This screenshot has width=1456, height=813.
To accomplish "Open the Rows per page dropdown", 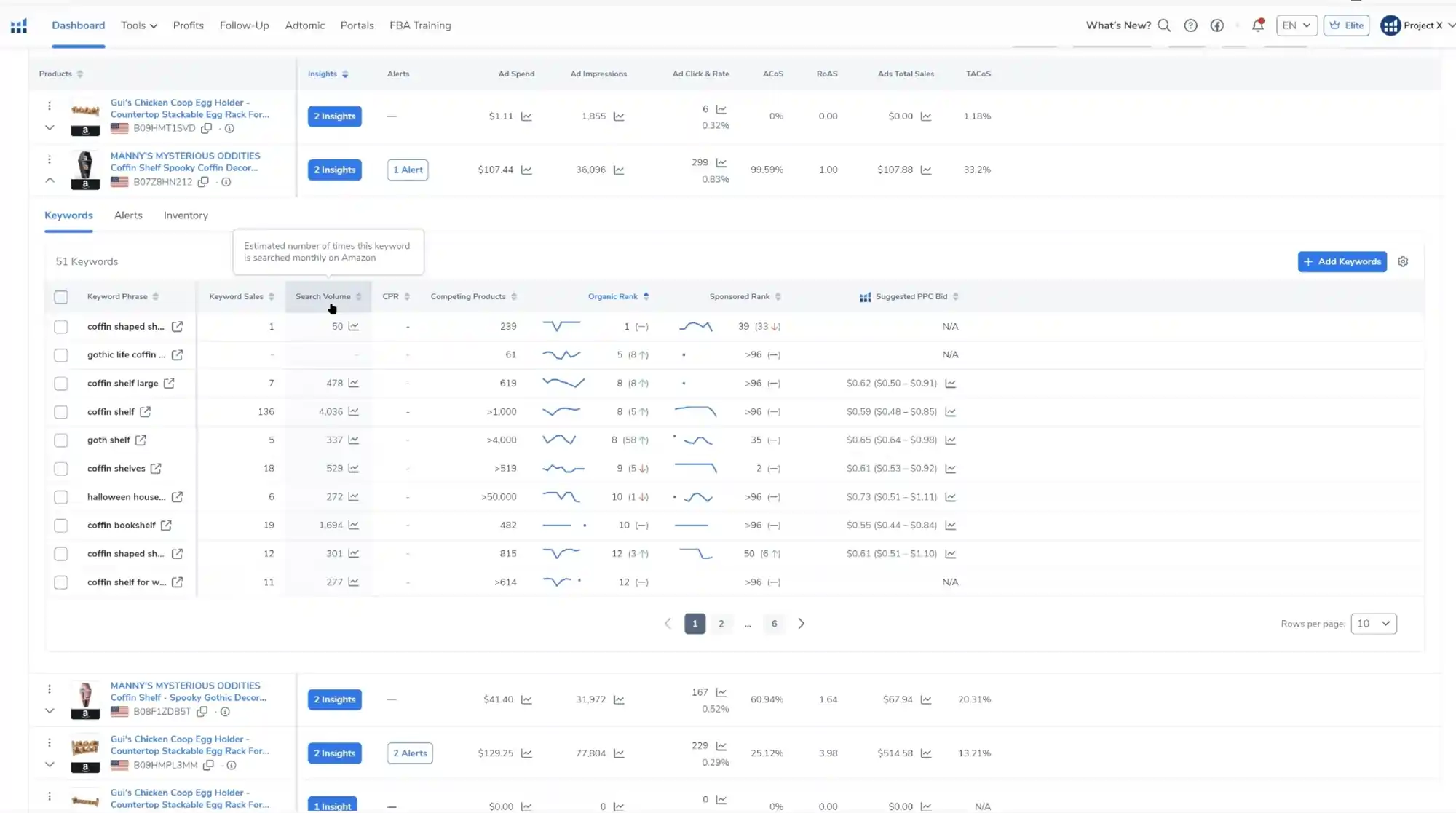I will 1373,623.
